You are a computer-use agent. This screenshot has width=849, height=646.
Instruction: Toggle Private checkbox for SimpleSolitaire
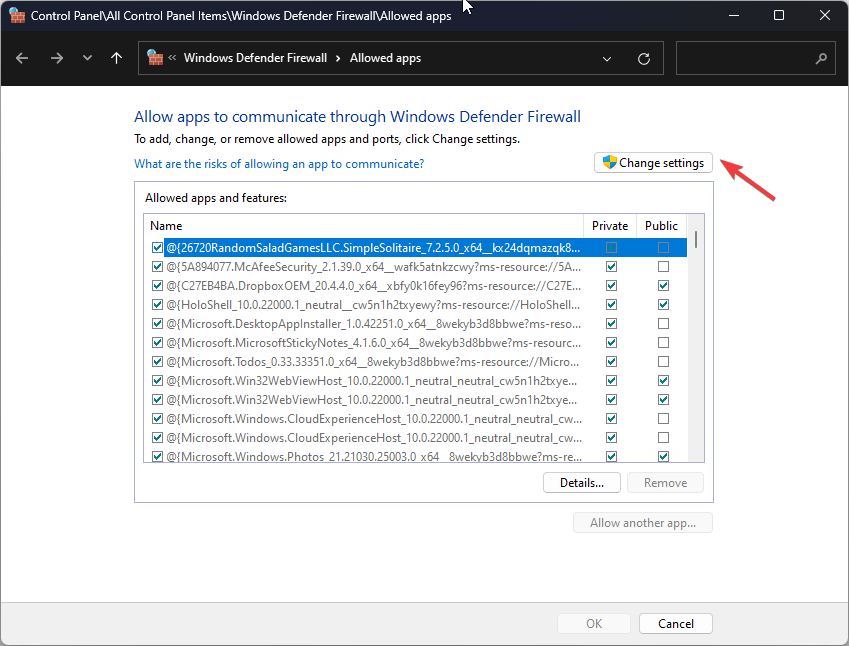[x=611, y=247]
